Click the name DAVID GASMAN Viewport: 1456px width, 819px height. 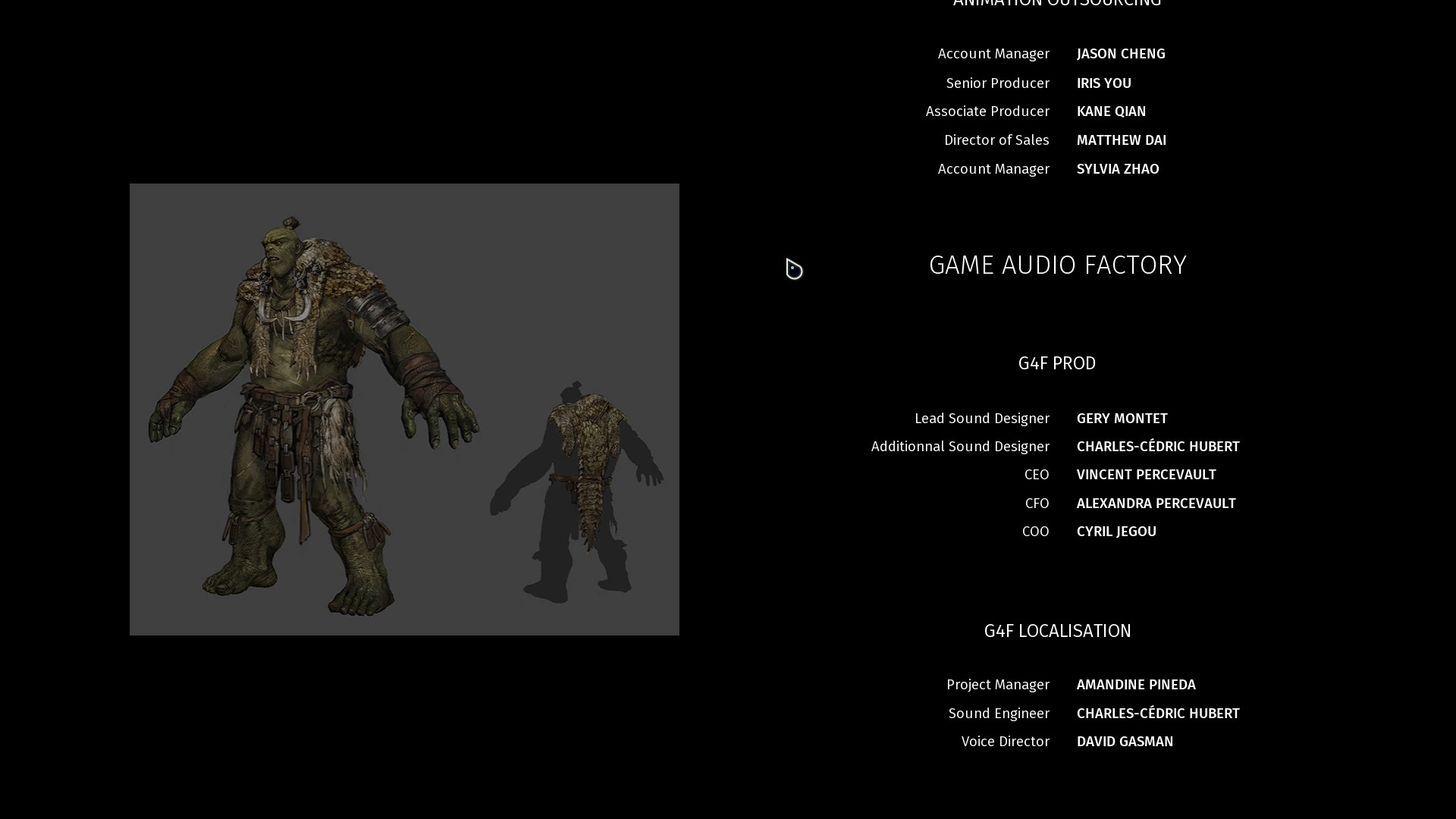tap(1124, 742)
